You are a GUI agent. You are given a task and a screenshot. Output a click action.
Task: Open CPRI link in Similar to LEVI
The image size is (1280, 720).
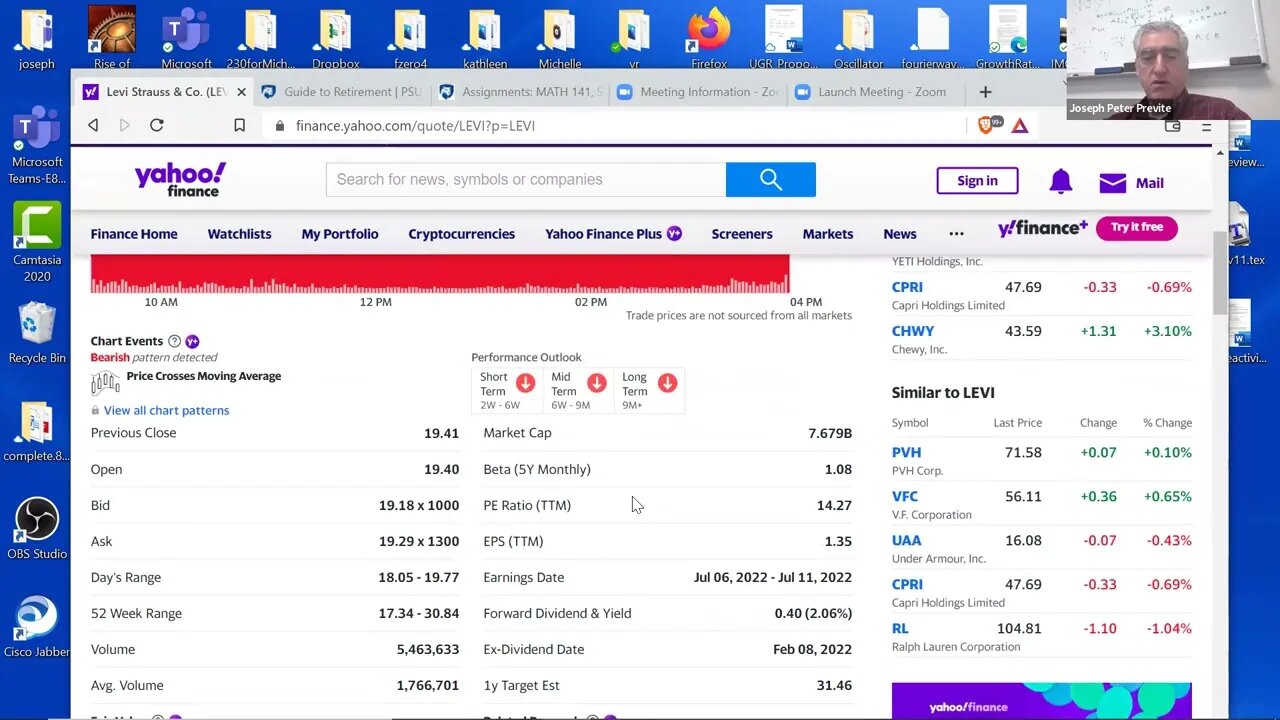907,584
